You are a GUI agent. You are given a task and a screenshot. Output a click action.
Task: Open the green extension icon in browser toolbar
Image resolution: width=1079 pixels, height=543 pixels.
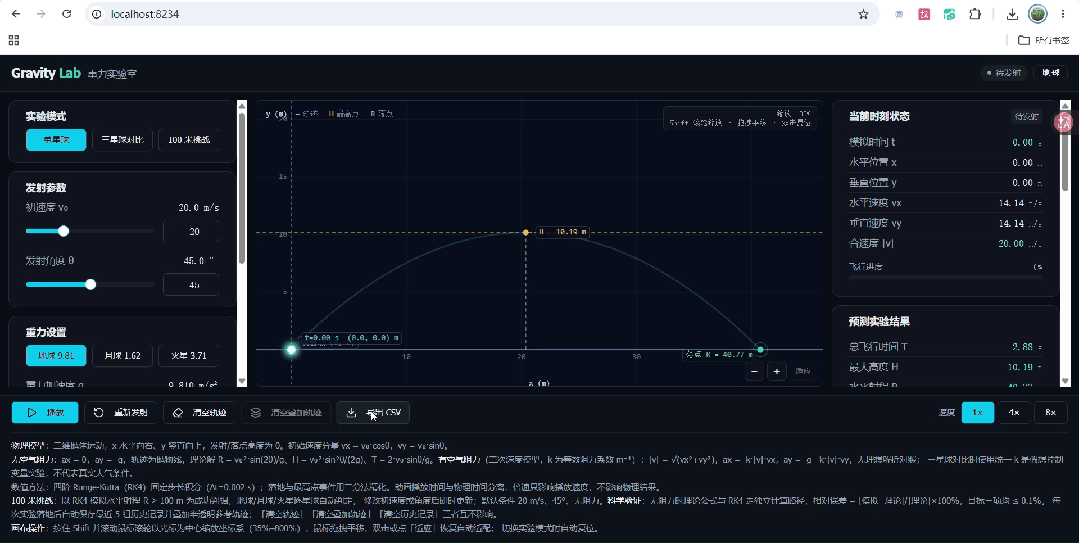click(950, 14)
